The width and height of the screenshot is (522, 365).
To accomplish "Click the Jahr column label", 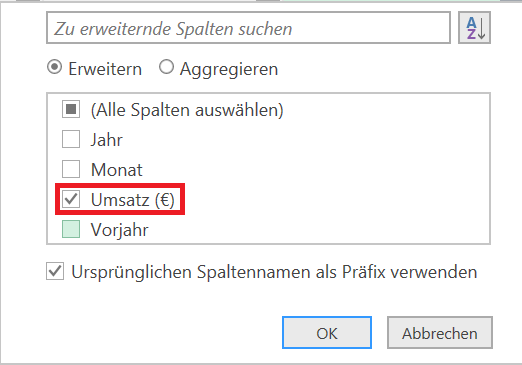I will click(x=107, y=140).
